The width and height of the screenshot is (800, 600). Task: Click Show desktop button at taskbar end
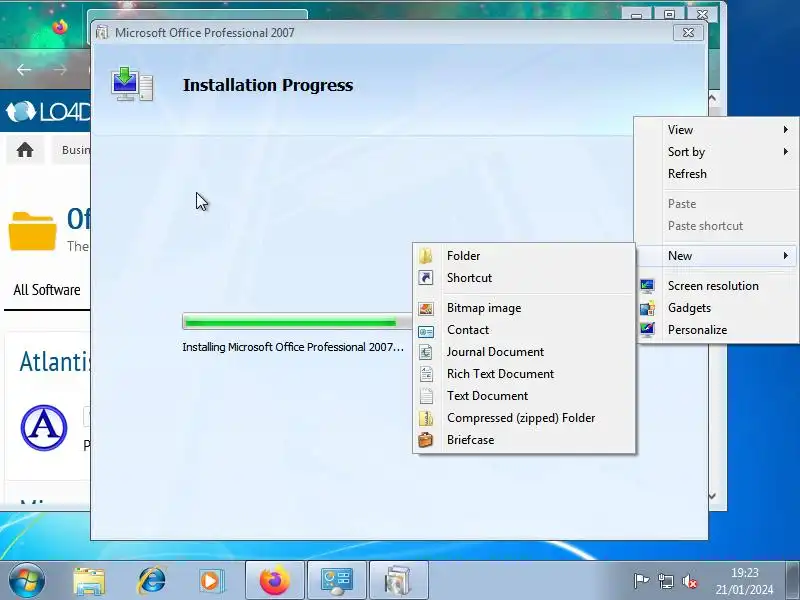coord(793,581)
